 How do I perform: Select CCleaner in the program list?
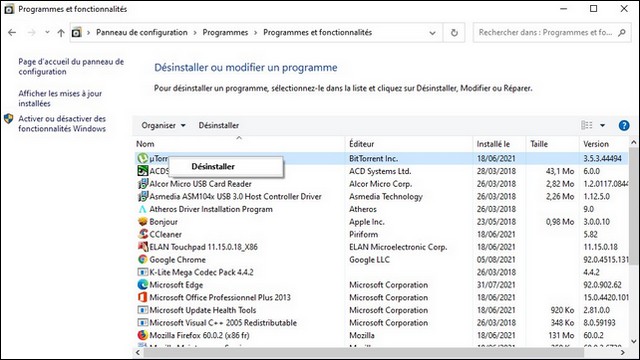(x=165, y=234)
